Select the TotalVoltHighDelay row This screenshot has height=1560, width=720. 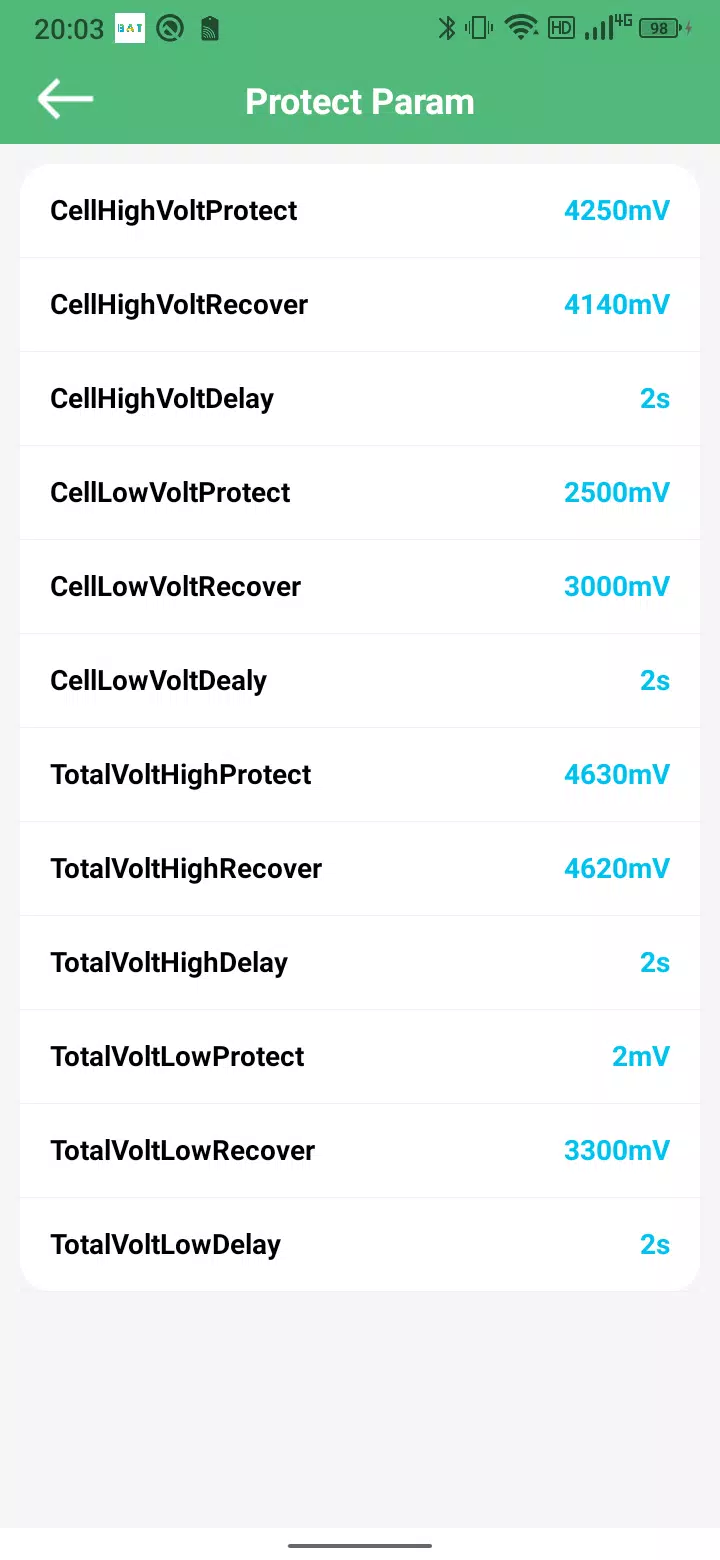click(x=360, y=963)
